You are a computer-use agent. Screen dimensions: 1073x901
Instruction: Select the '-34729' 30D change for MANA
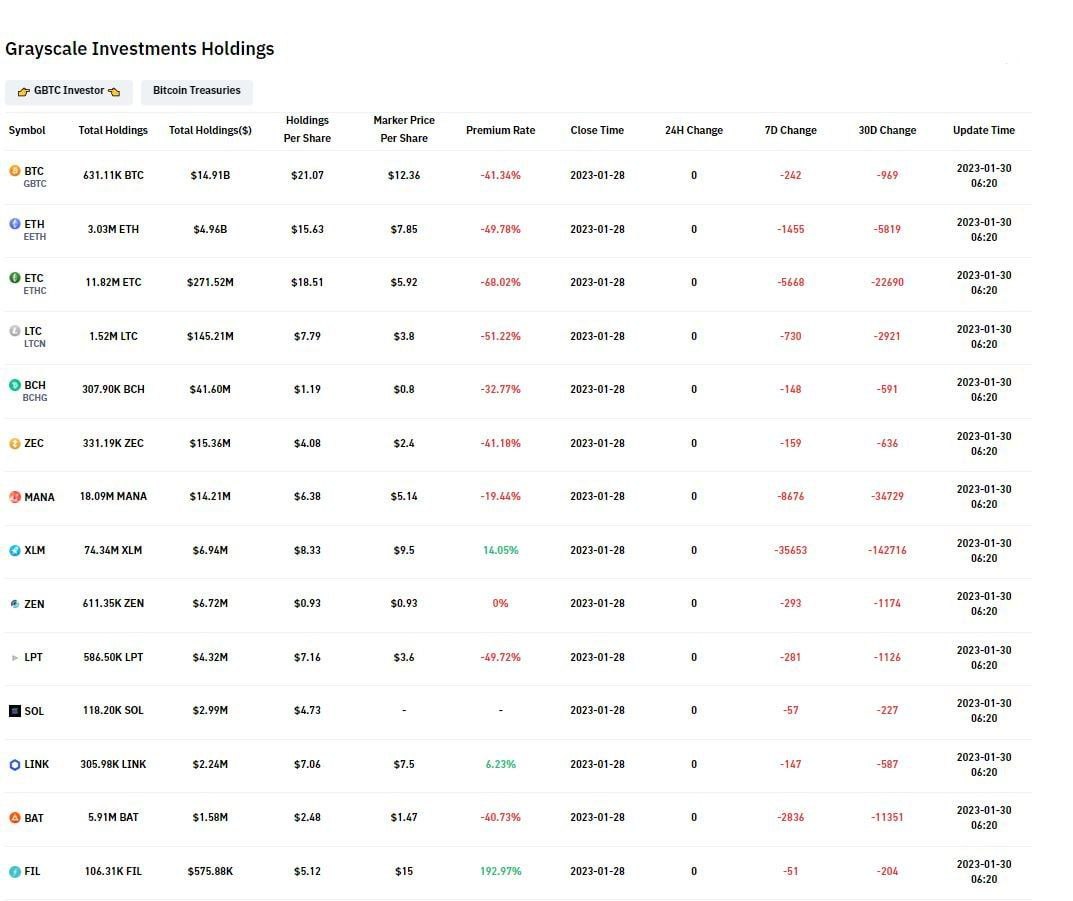pos(888,496)
